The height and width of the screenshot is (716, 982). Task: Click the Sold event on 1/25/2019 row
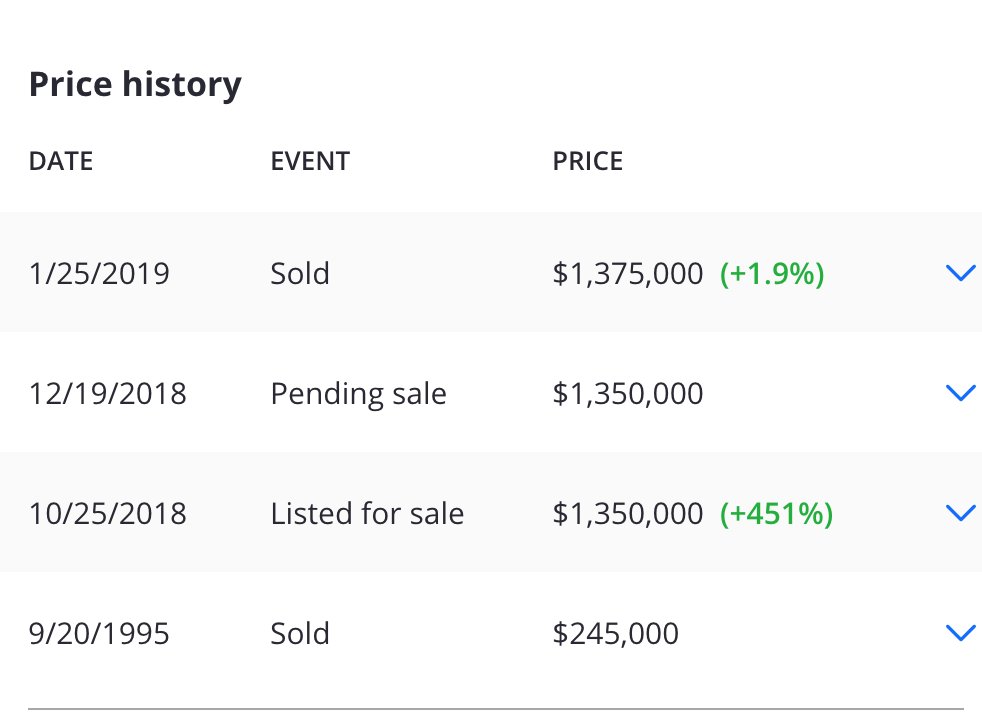[x=300, y=273]
